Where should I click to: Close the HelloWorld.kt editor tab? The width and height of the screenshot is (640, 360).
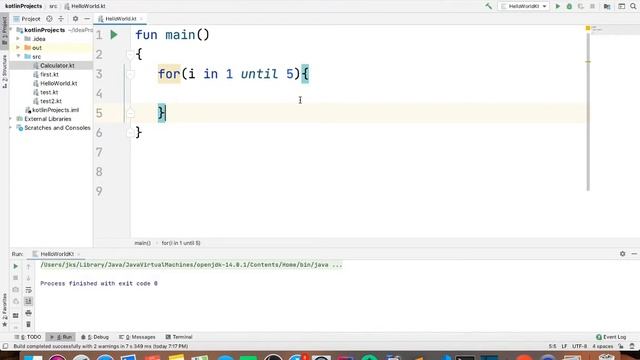point(141,19)
